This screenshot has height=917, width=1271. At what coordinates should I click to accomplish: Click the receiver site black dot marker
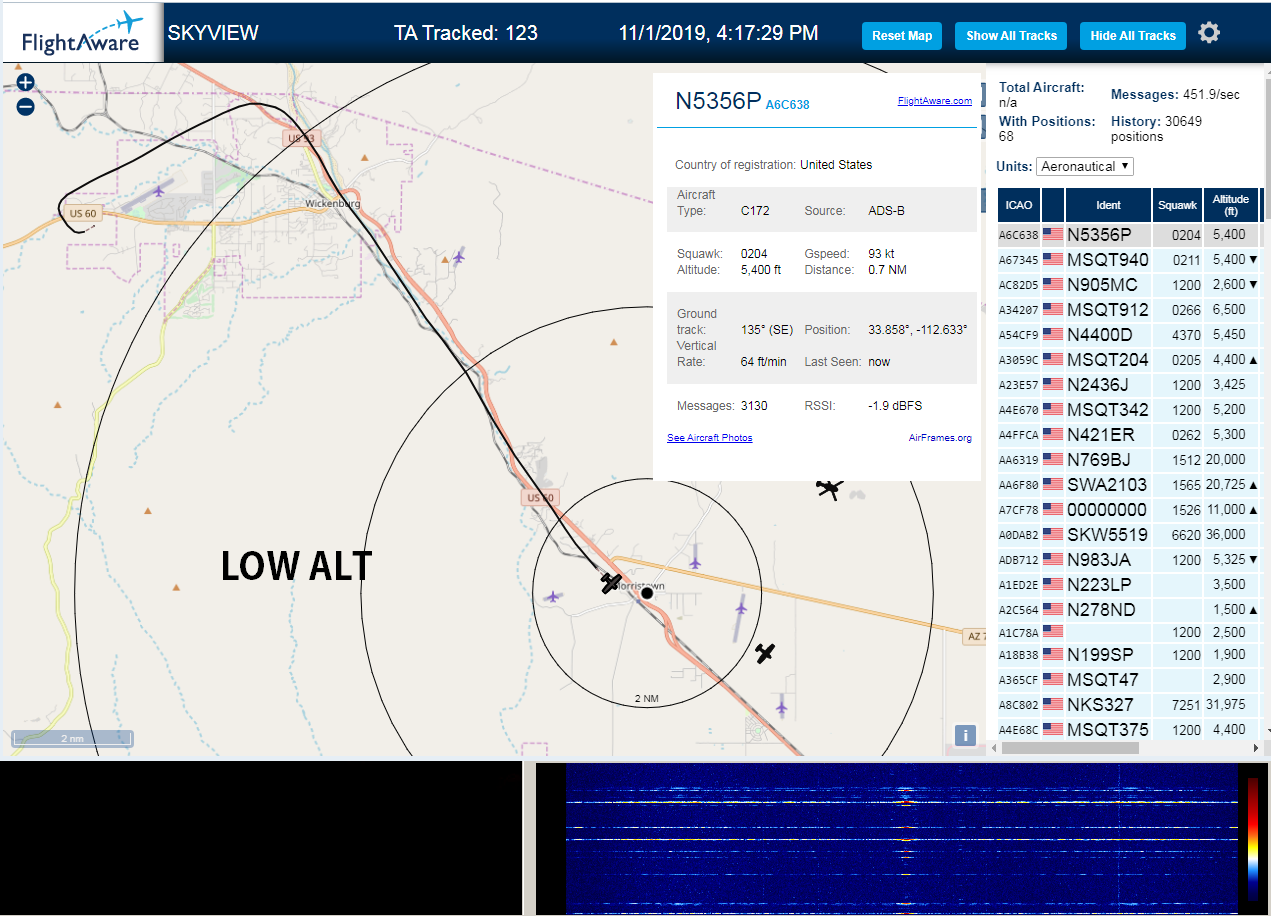pyautogui.click(x=647, y=593)
